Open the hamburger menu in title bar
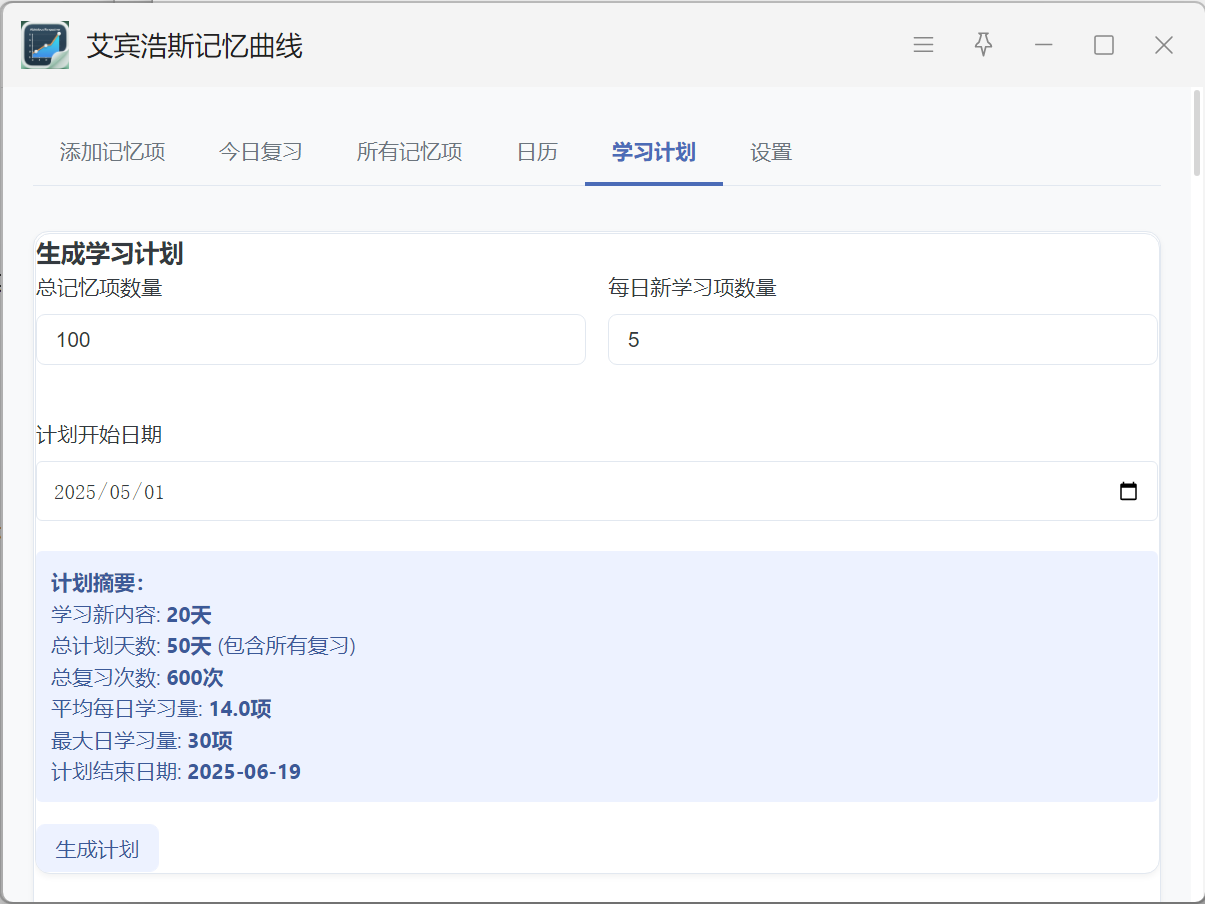 click(x=923, y=45)
